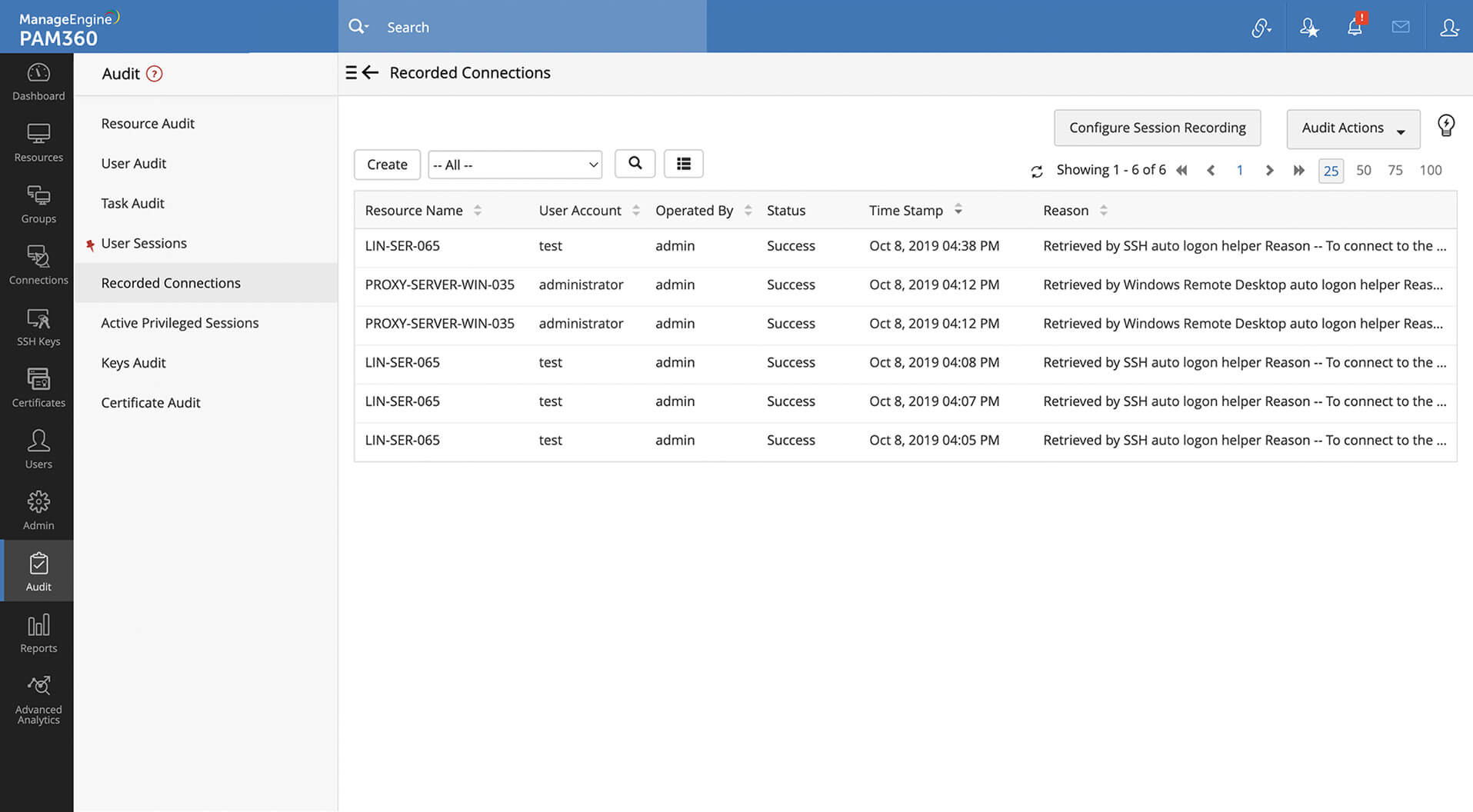Open the Audit Actions dropdown
Screen dimensions: 1473x812
(x=1352, y=128)
